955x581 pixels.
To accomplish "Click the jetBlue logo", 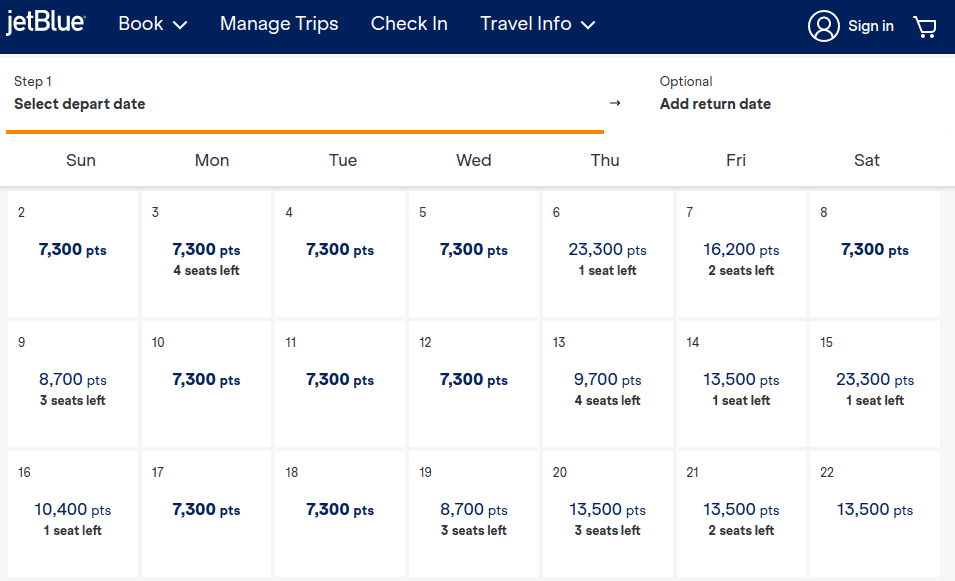I will [47, 20].
